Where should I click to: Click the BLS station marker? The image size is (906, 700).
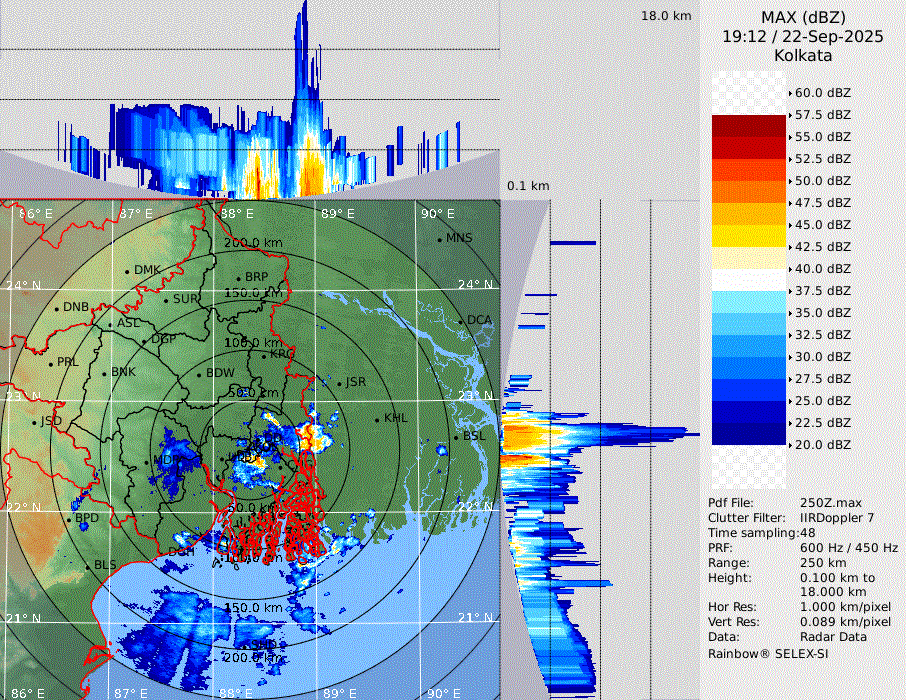pyautogui.click(x=86, y=566)
